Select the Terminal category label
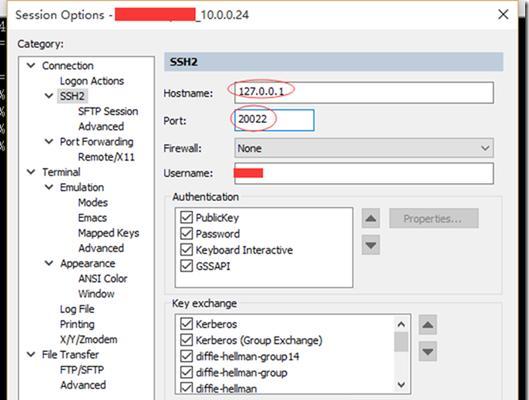 [x=61, y=172]
